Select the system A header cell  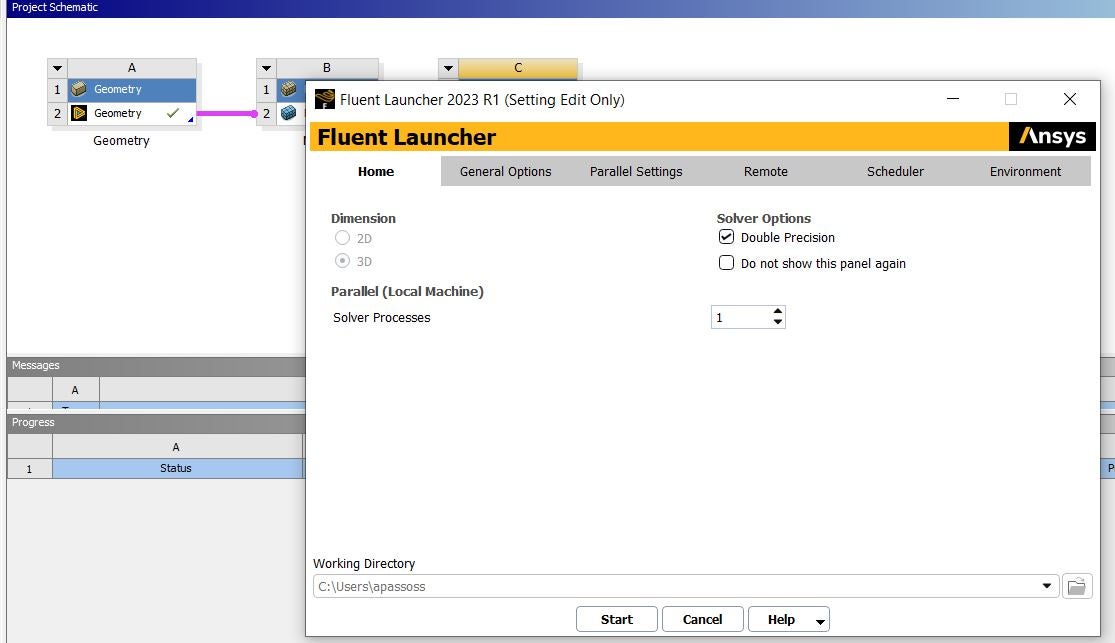132,68
